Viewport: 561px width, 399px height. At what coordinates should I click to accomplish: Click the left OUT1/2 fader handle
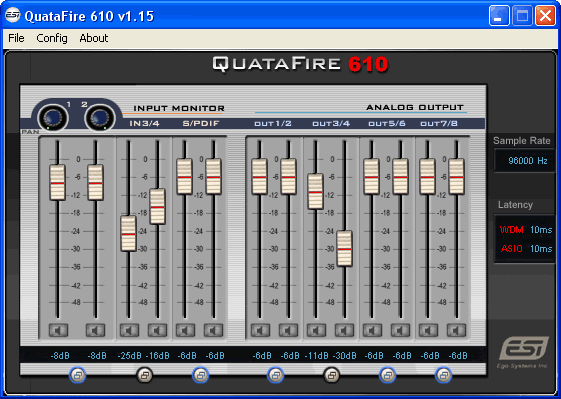(x=259, y=177)
